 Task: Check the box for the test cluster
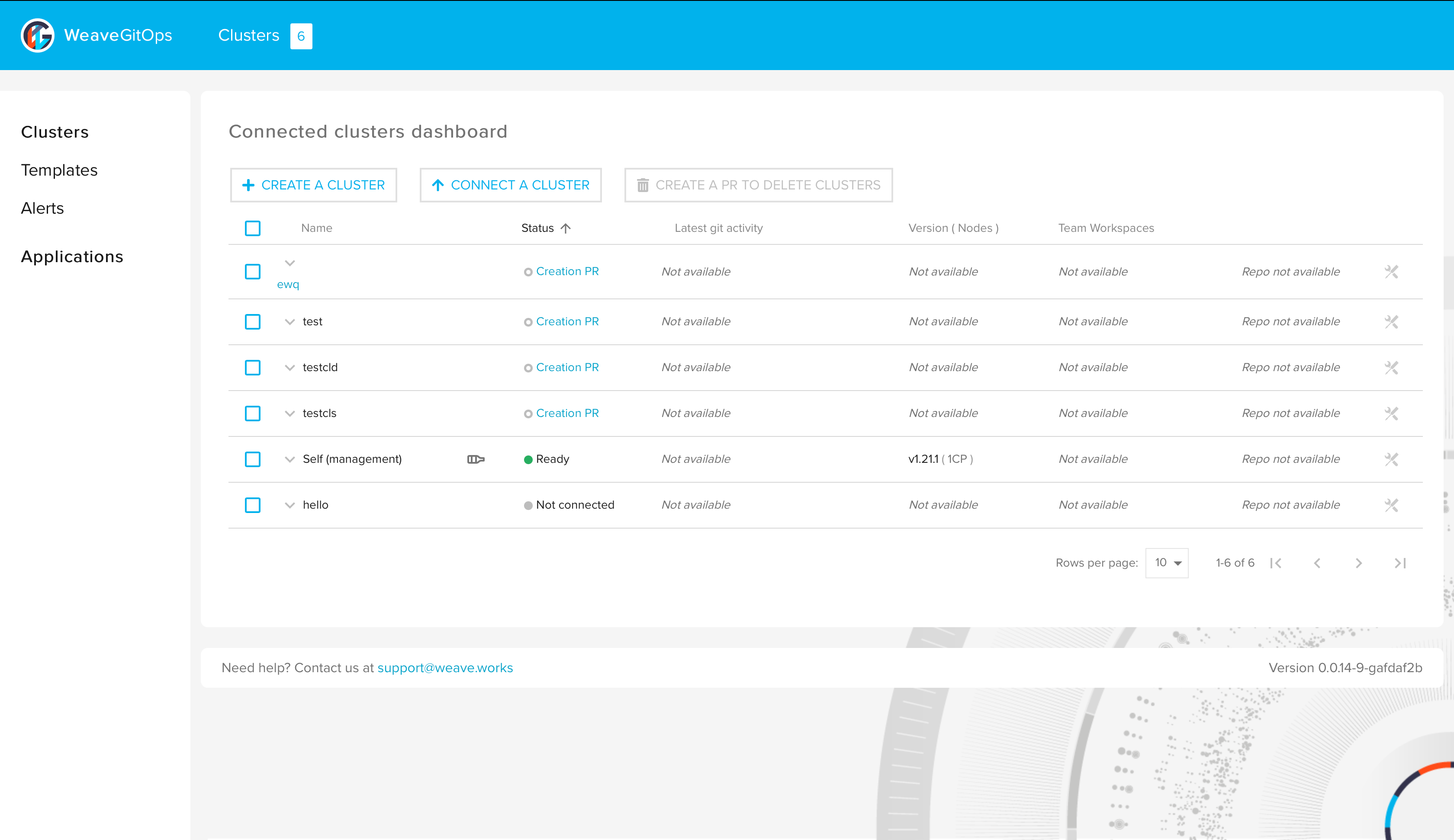pyautogui.click(x=253, y=321)
